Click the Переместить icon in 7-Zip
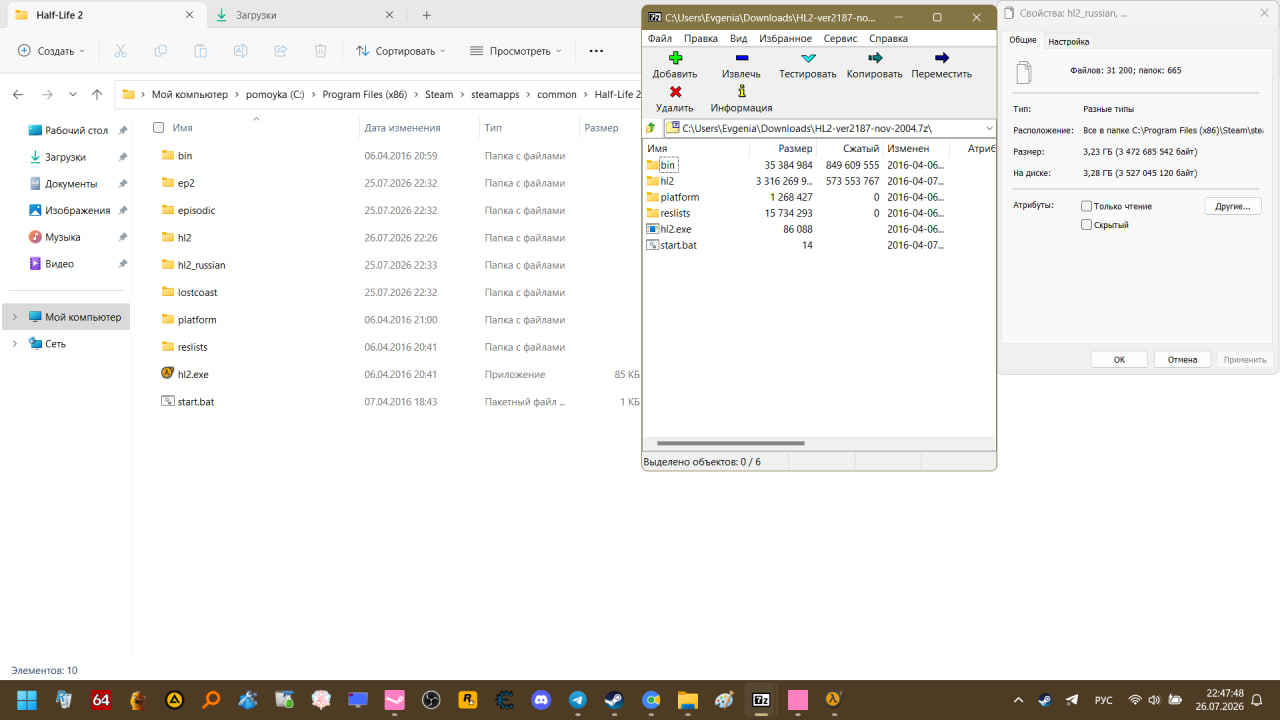Viewport: 1280px width, 720px height. tap(941, 58)
